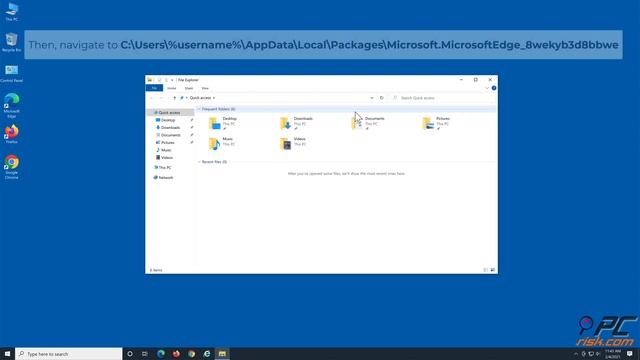
Task: Click taskbar 'Type here to search' box
Action: tap(69, 354)
